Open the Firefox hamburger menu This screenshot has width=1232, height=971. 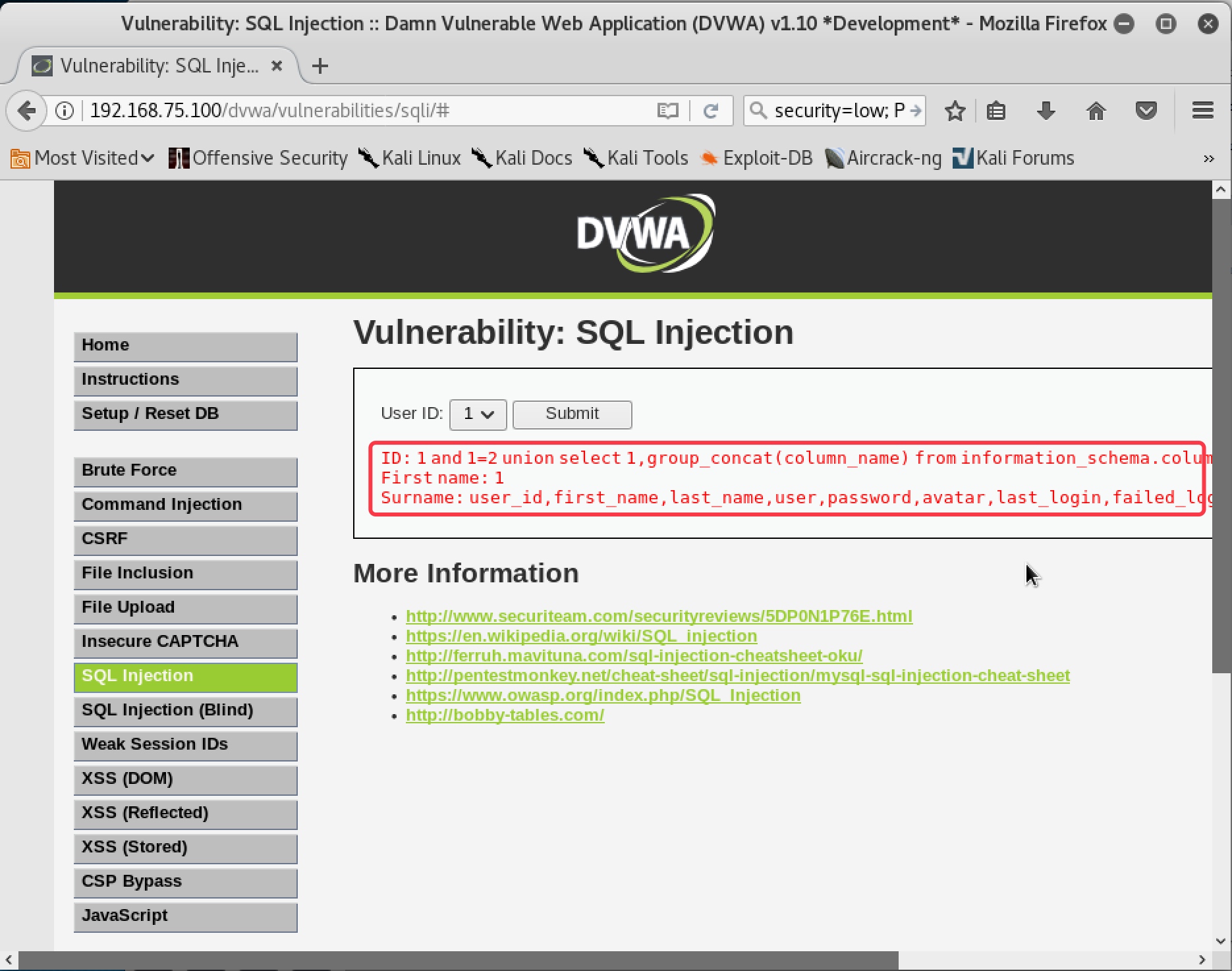[x=1202, y=111]
